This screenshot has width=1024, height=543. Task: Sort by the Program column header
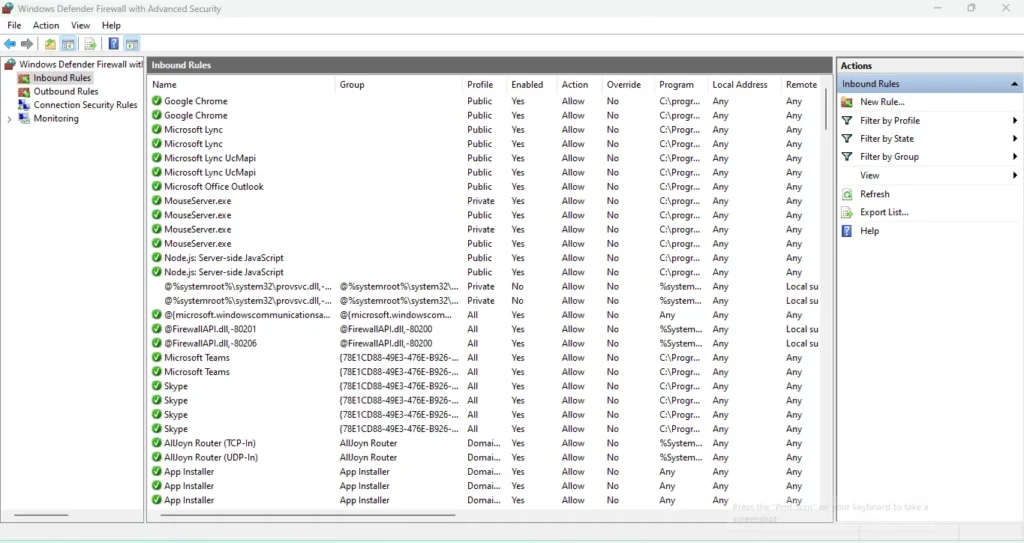(x=681, y=84)
